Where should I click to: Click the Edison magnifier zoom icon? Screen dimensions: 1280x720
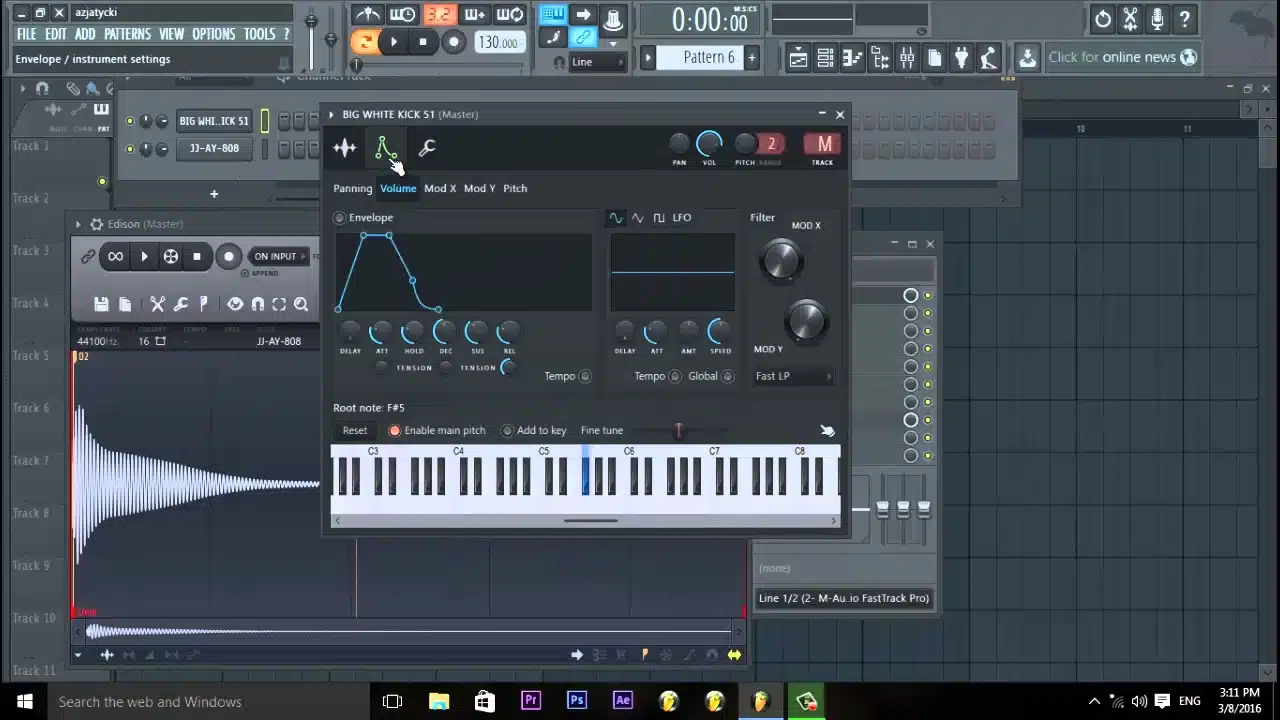tap(301, 304)
